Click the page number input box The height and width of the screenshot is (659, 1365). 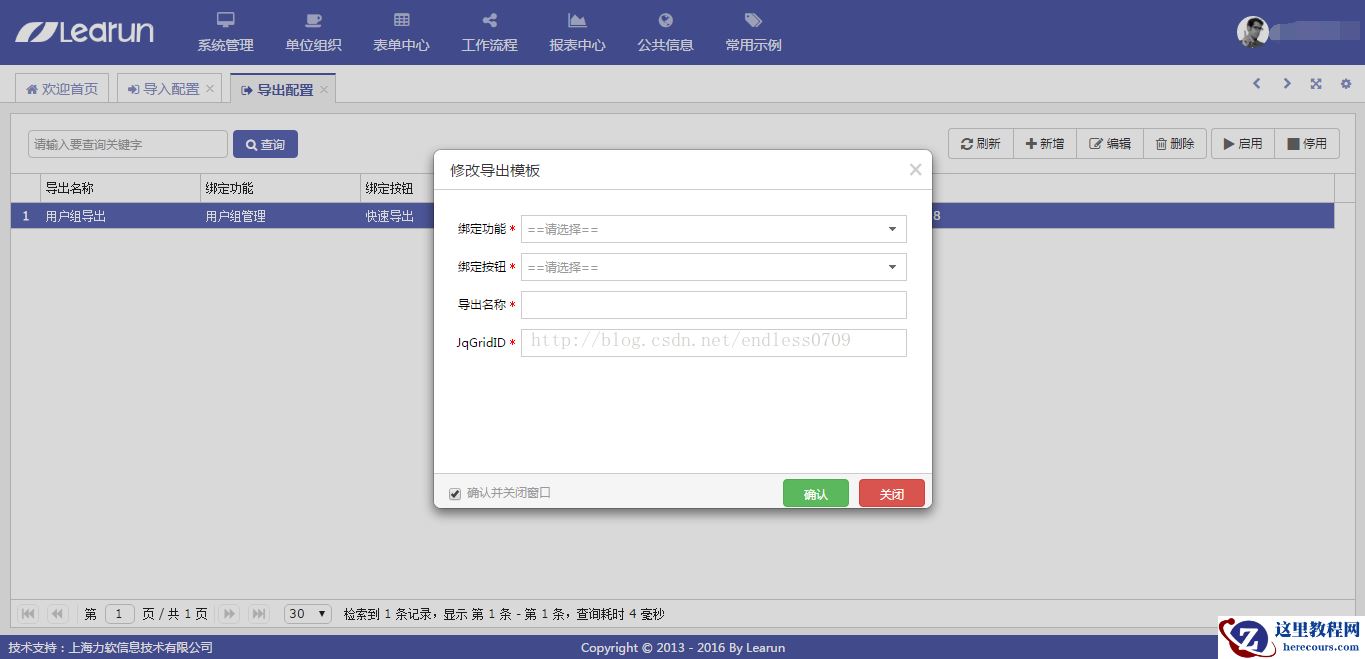click(120, 614)
